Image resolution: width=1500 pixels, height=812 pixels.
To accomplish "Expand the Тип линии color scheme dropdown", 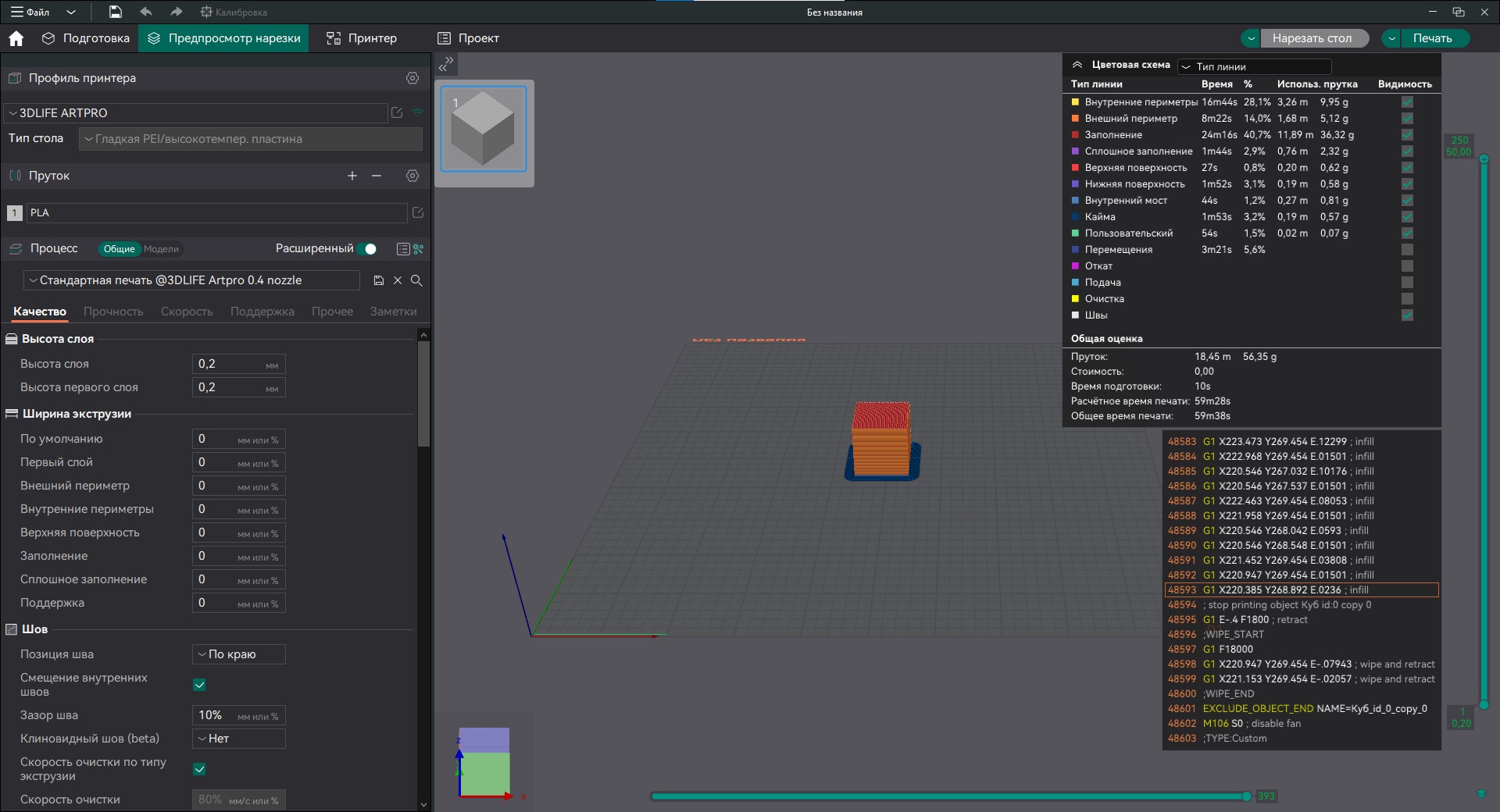I will (1254, 66).
